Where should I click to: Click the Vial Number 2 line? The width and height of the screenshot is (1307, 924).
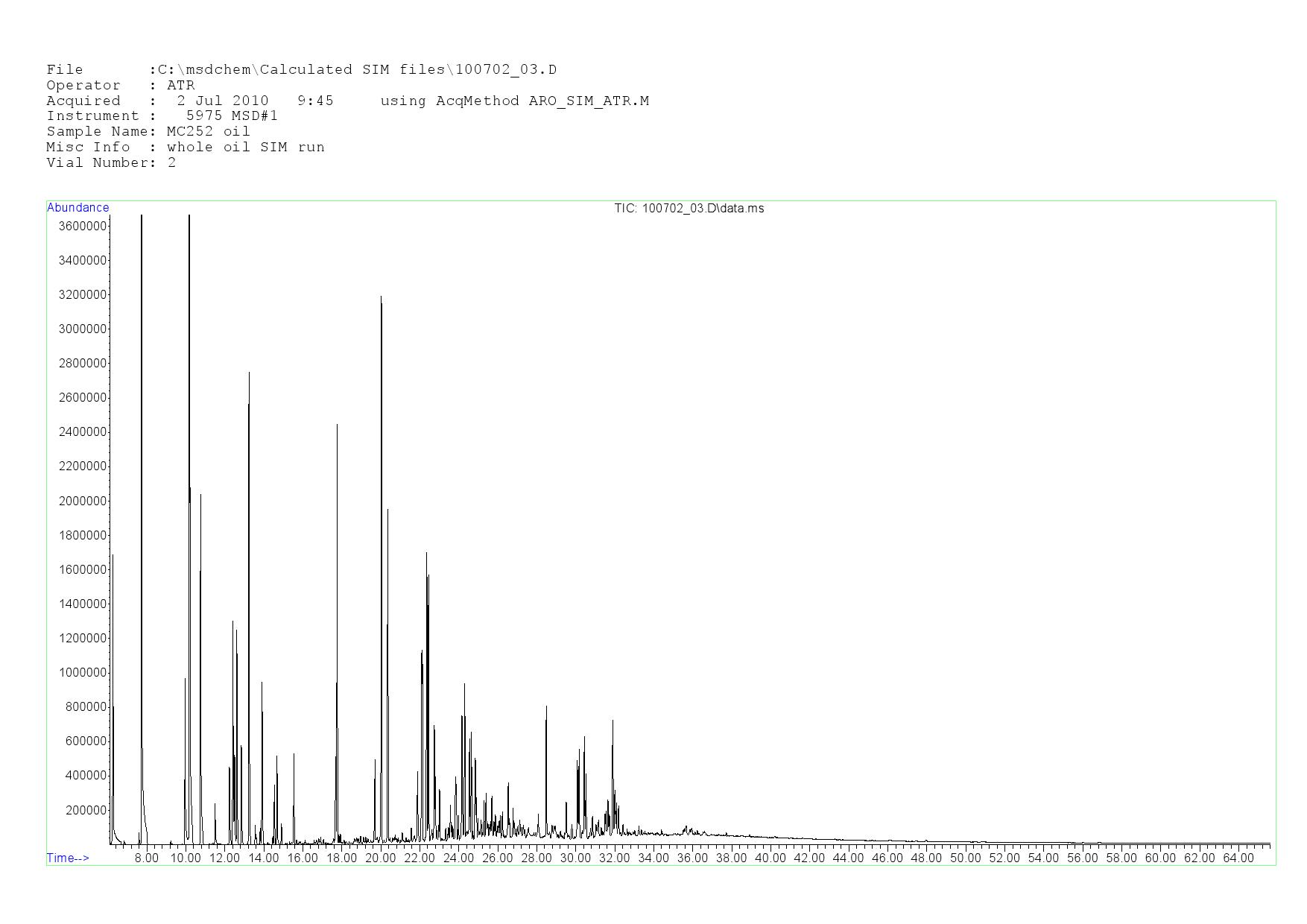[111, 163]
